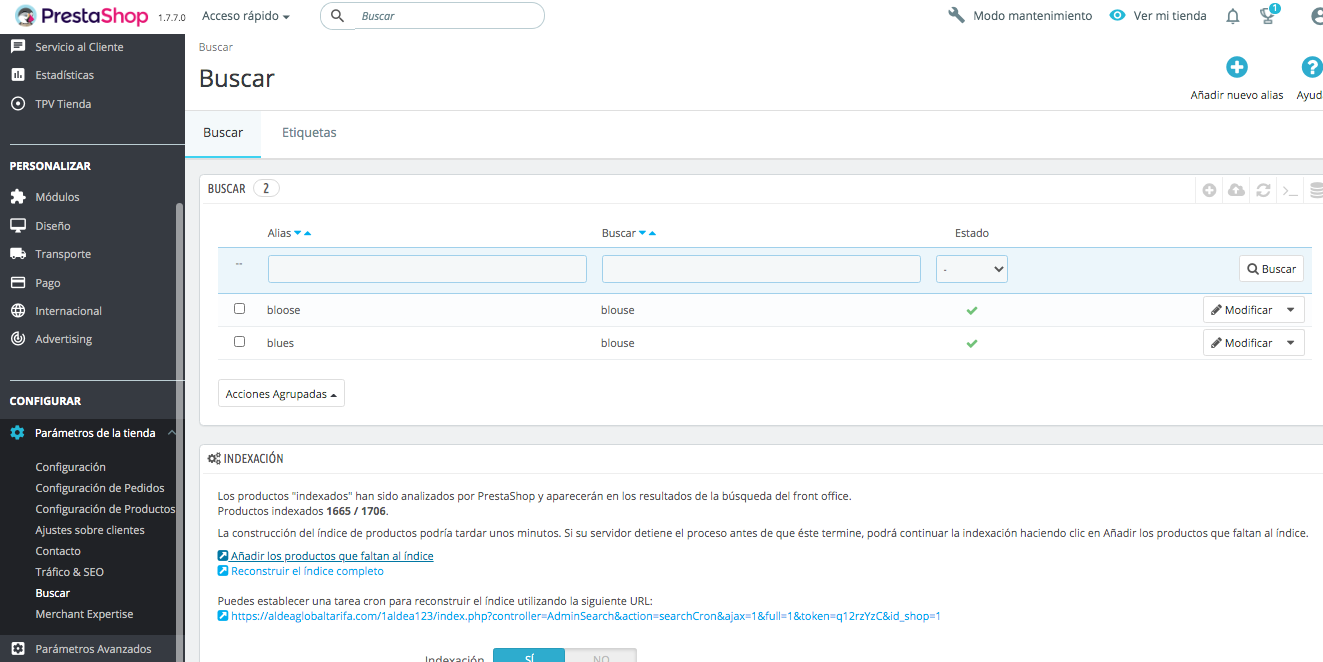Open the employee profile avatar
The image size is (1323, 662).
click(1316, 16)
